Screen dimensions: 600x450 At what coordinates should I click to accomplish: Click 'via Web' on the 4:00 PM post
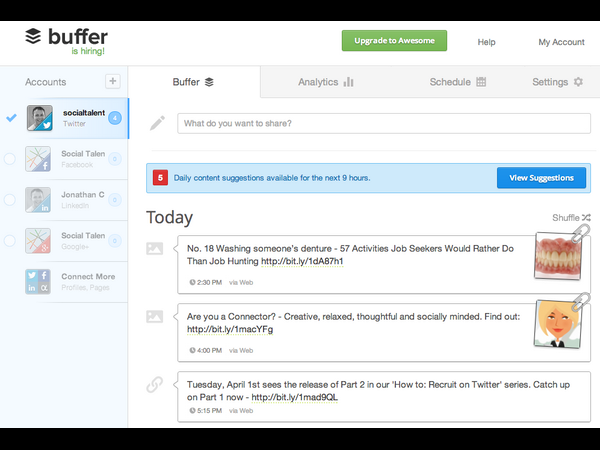tap(241, 350)
